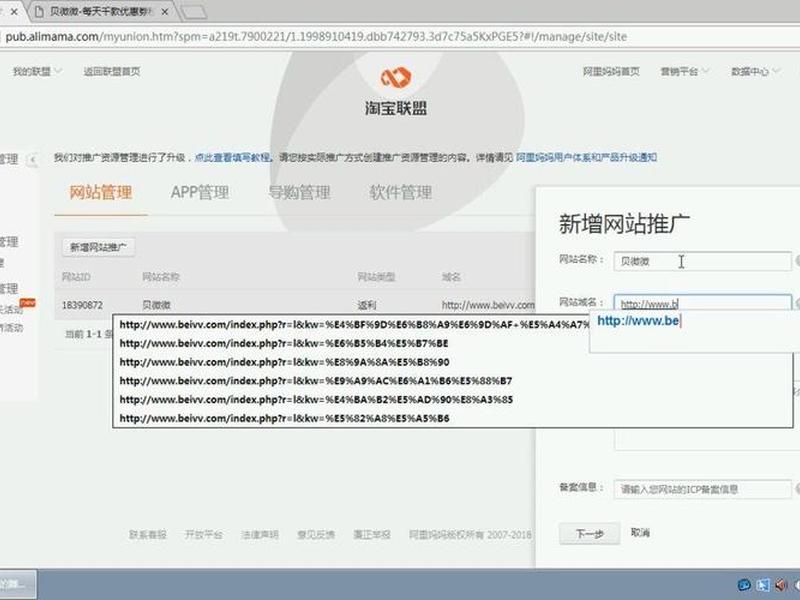This screenshot has width=800, height=600.
Task: Switch to the 网站管理 tab
Action: 101,193
